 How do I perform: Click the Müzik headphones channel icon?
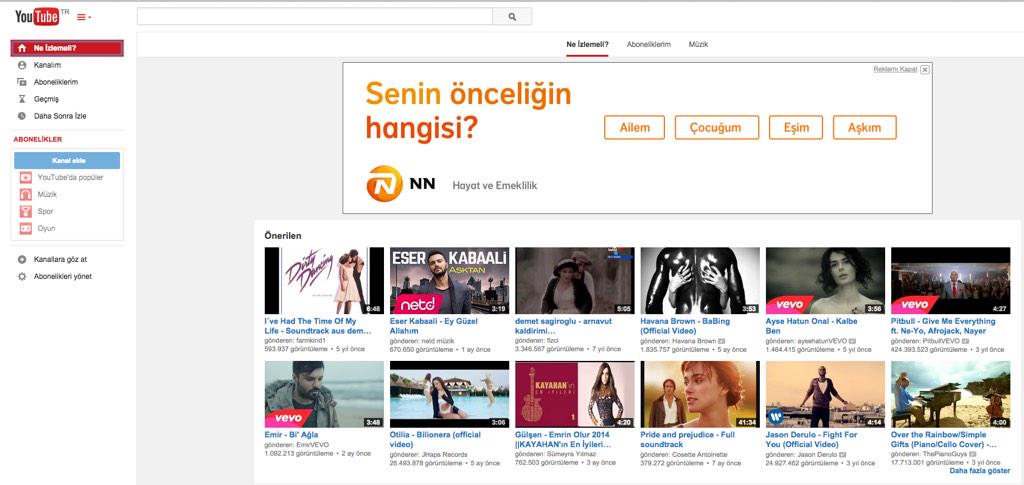click(x=25, y=195)
